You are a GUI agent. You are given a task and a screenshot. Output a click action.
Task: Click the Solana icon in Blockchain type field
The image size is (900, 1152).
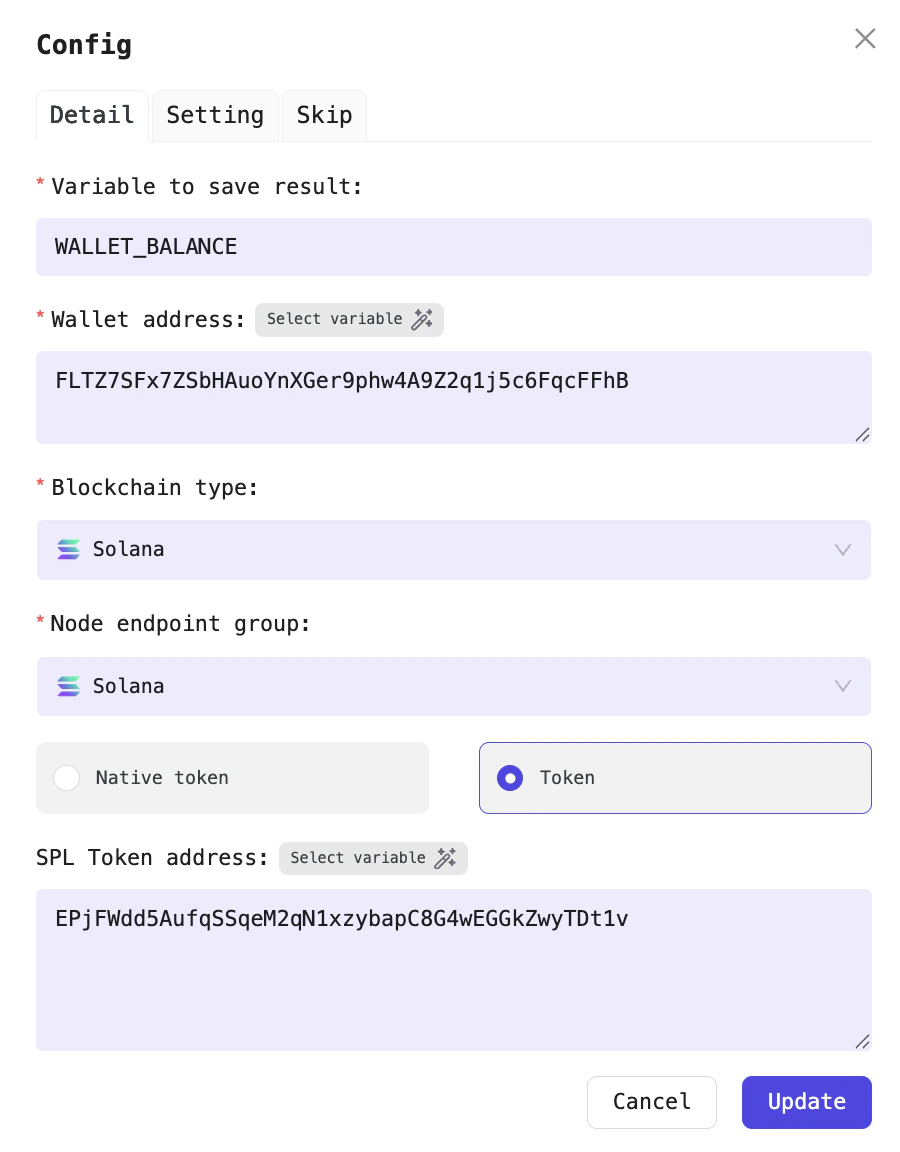(68, 549)
